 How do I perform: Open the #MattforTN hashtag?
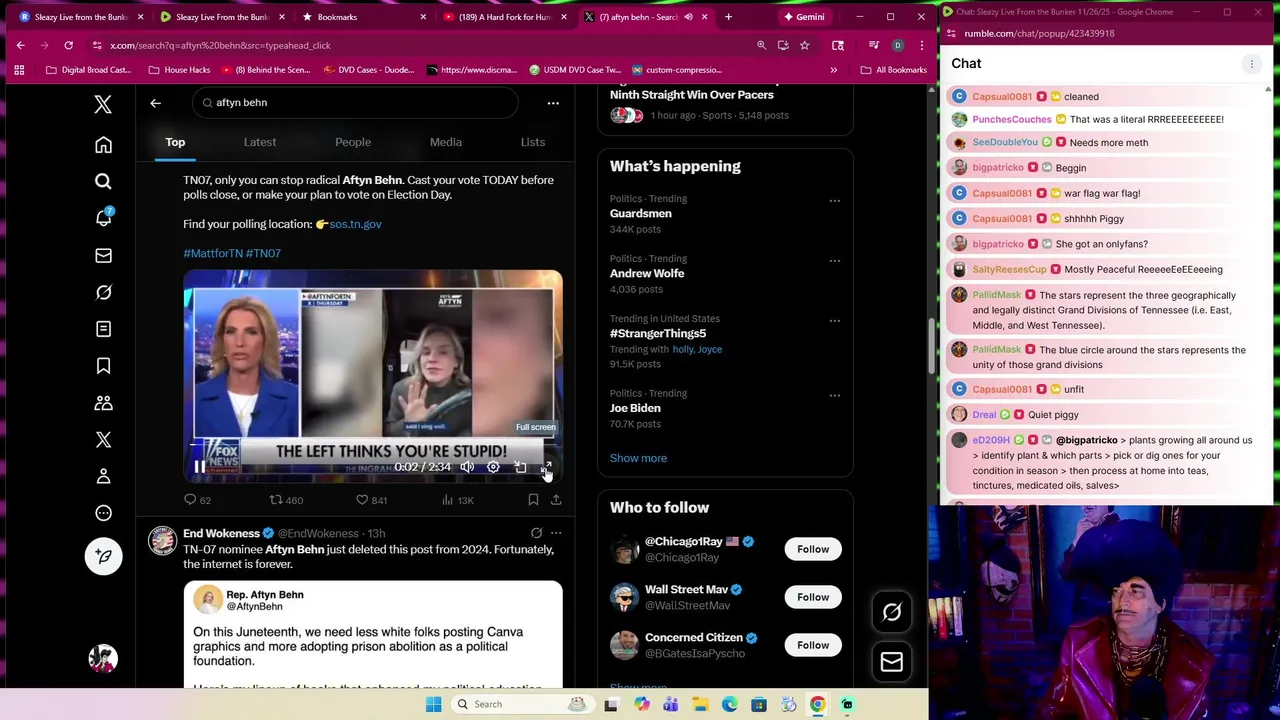point(213,253)
